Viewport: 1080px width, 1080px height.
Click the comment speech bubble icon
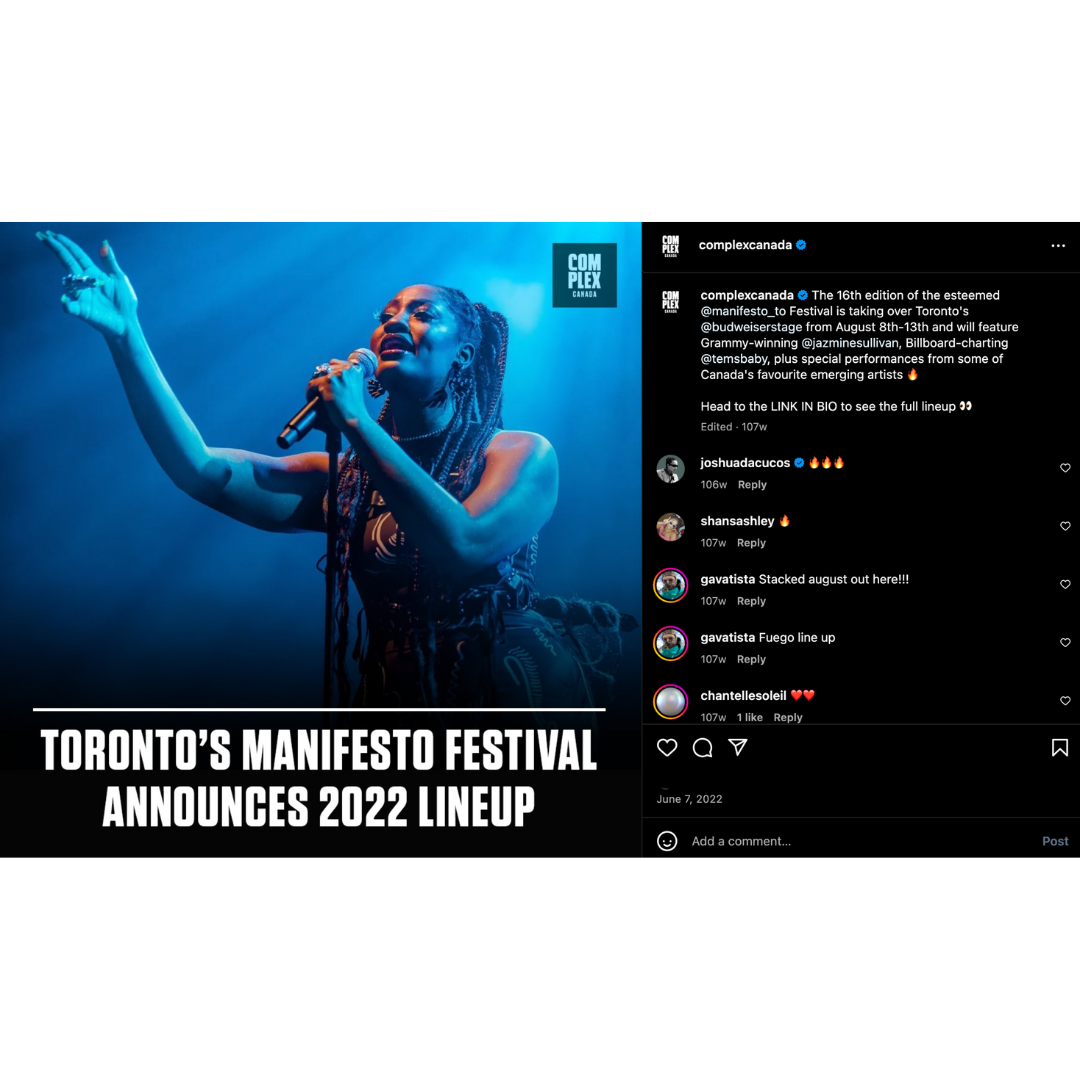pos(703,747)
